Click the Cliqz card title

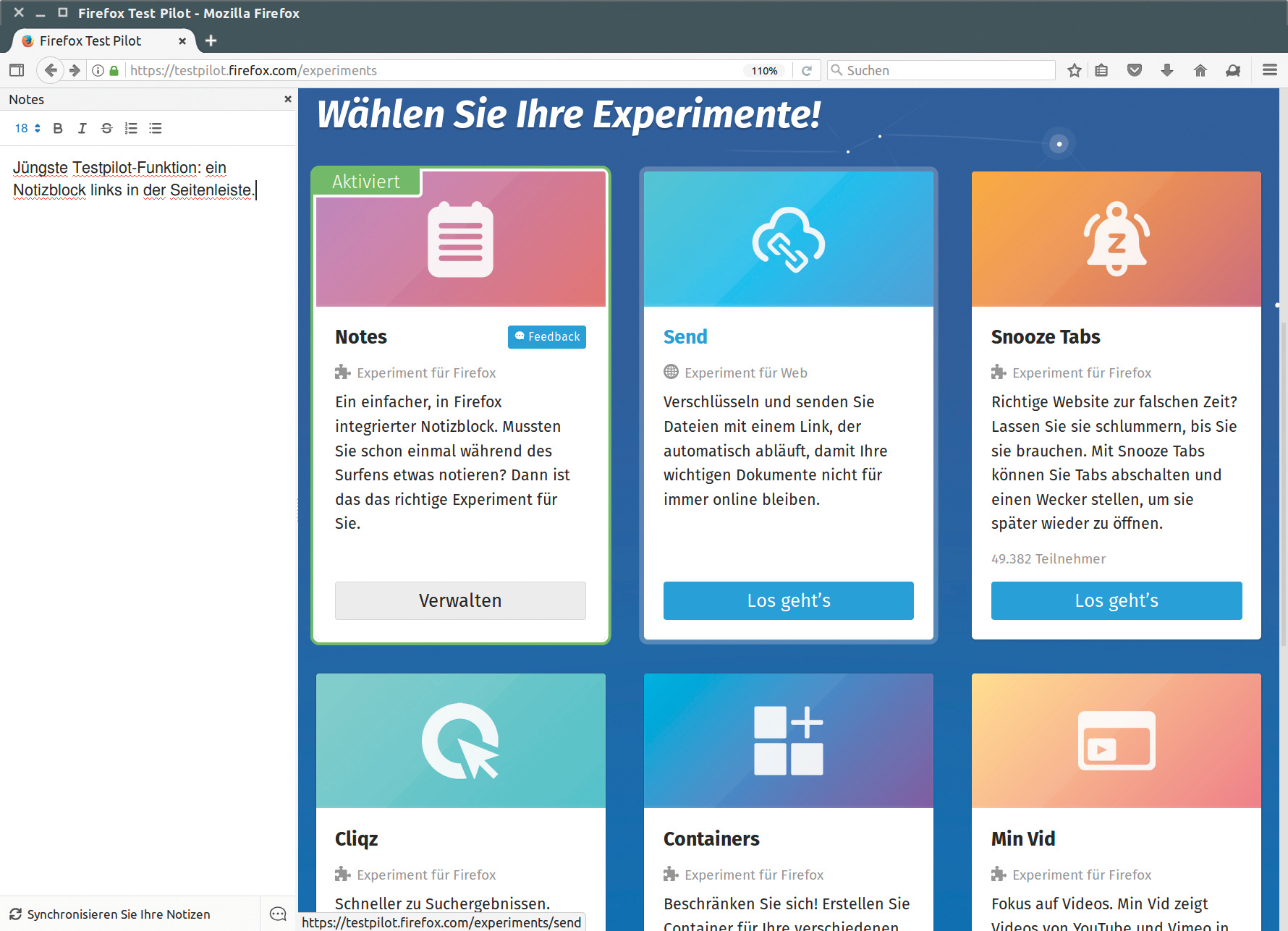pyautogui.click(x=357, y=838)
